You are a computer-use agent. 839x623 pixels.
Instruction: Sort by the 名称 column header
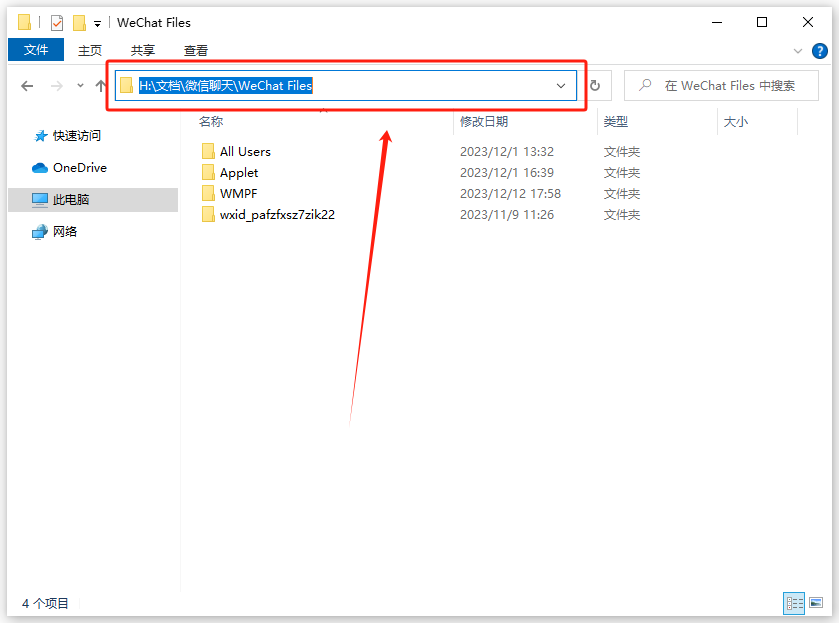[x=211, y=121]
